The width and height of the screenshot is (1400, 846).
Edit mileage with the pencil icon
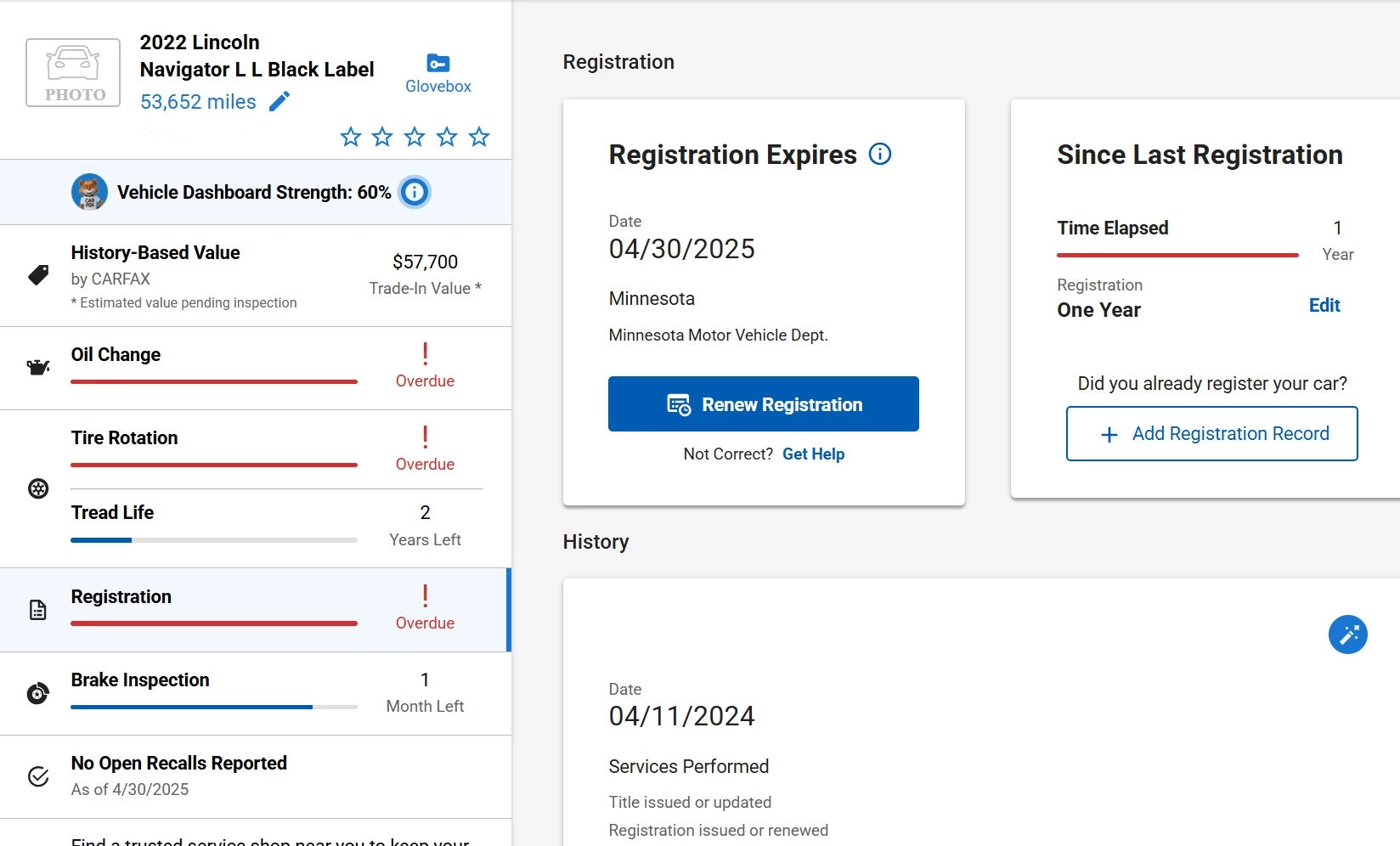(x=279, y=101)
